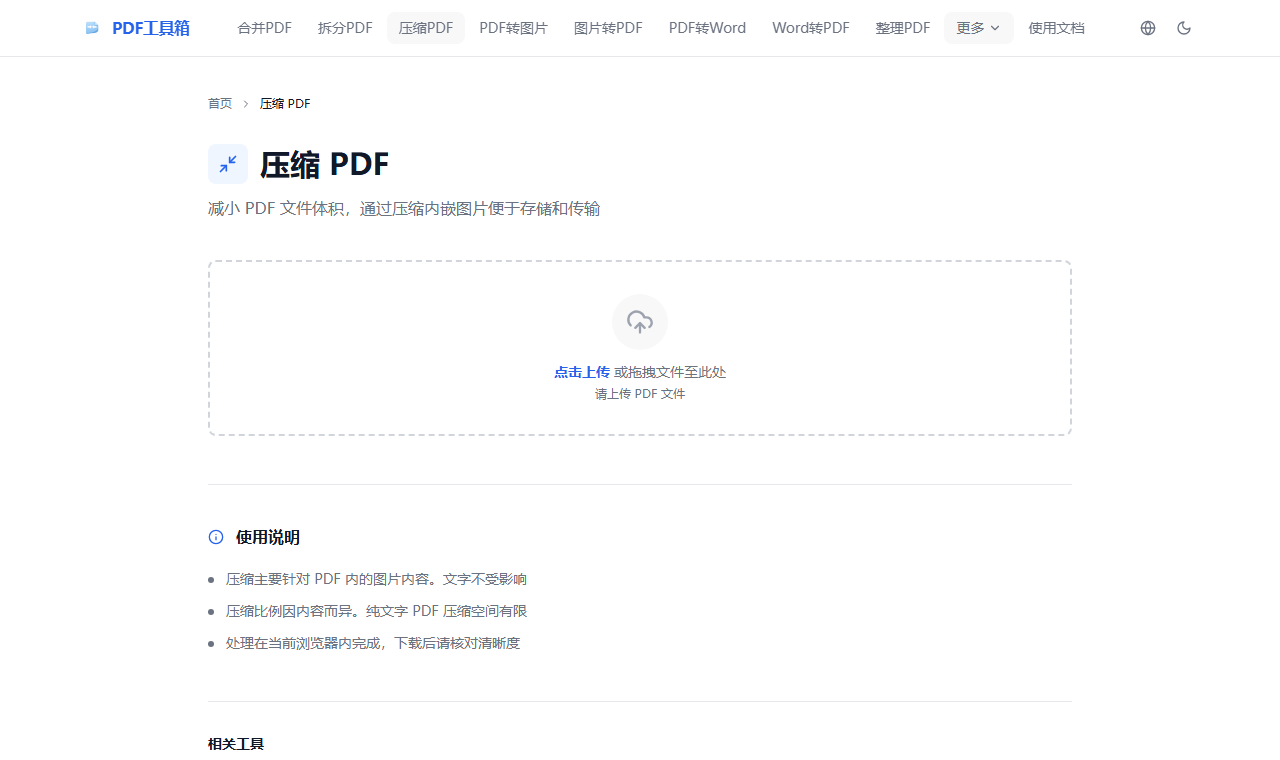Click the 点击上传 link
Image resolution: width=1280 pixels, height=760 pixels.
[582, 372]
